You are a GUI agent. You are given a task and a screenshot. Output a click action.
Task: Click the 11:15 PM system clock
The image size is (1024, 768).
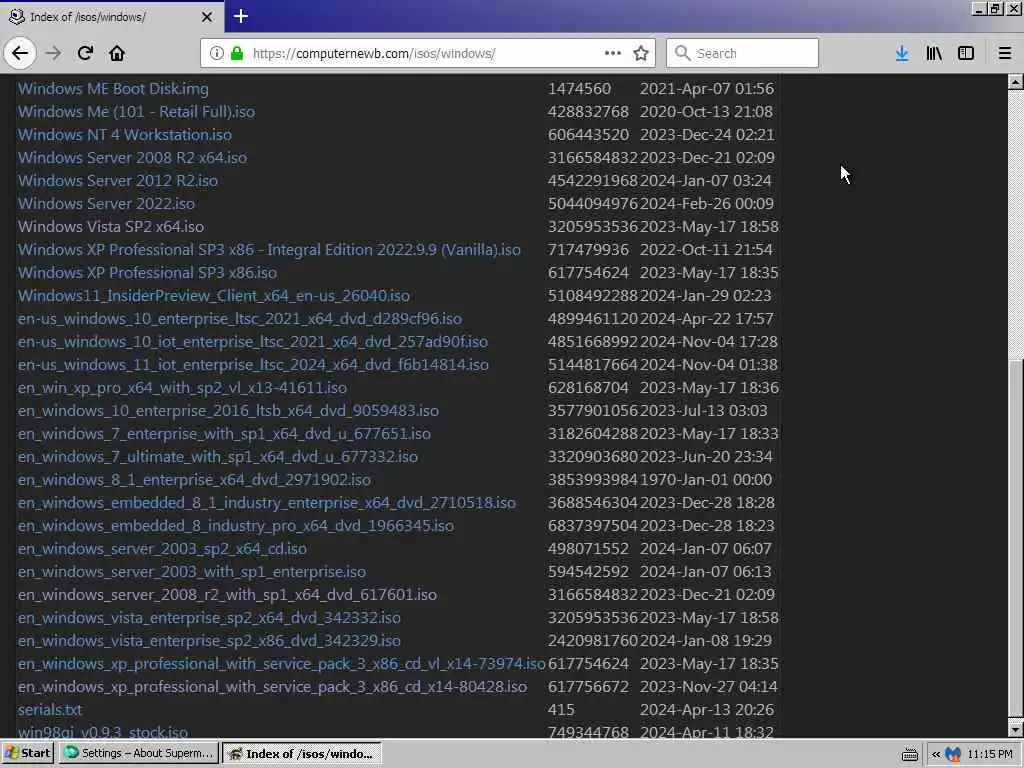pyautogui.click(x=990, y=754)
